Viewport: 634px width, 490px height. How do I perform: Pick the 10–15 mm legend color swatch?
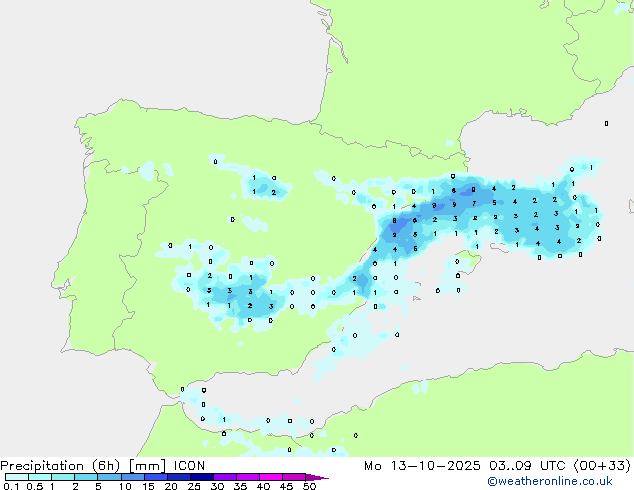click(133, 477)
